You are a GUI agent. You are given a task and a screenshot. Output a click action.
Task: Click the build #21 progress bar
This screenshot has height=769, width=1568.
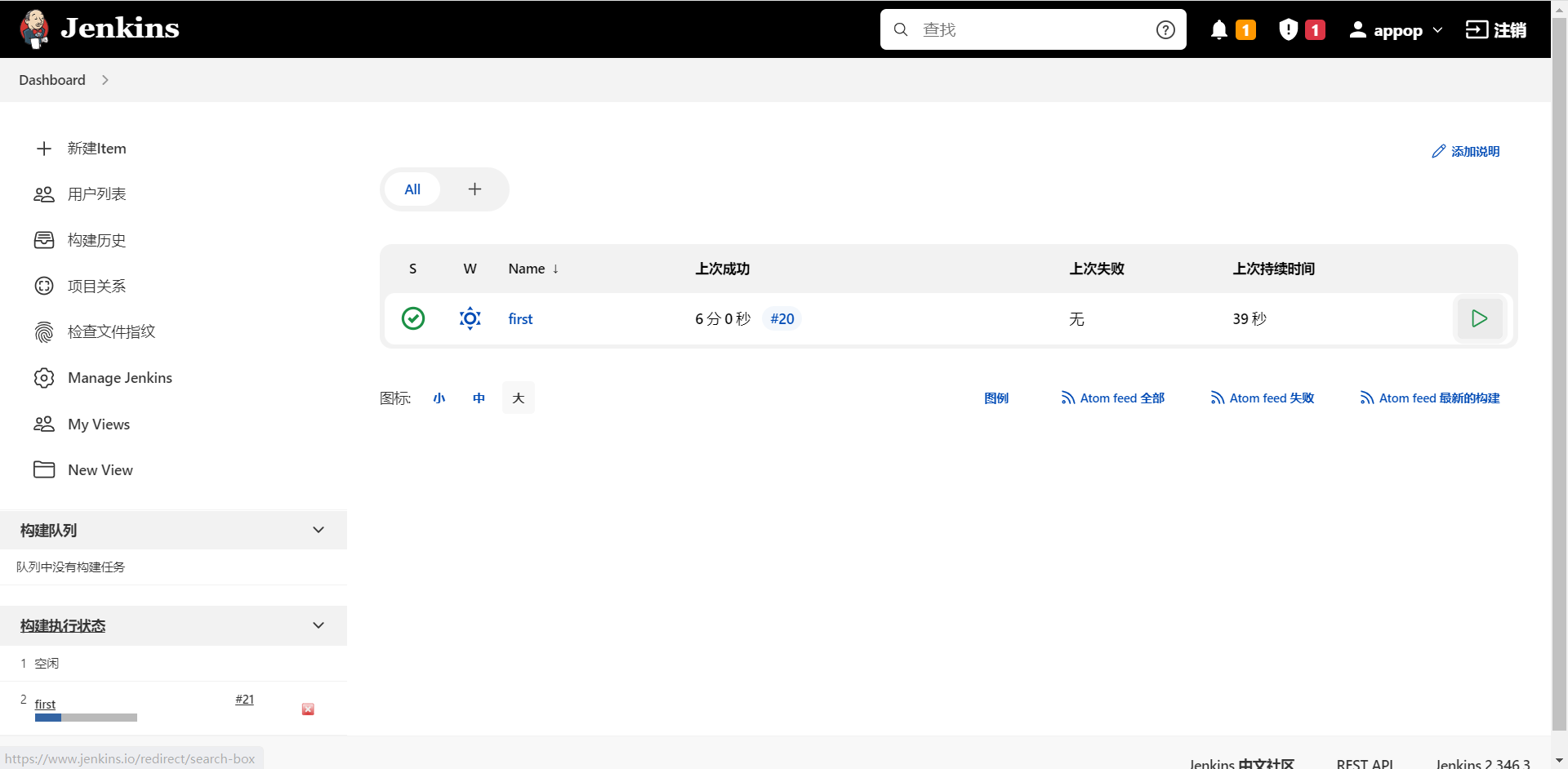[86, 718]
